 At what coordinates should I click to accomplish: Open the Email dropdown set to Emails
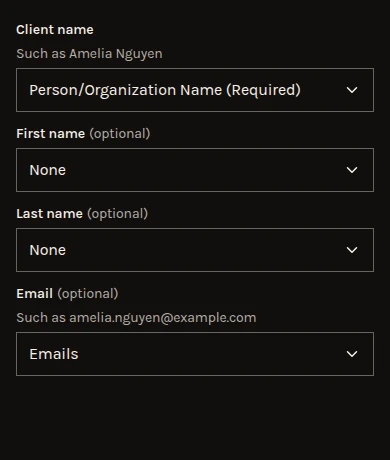point(195,354)
